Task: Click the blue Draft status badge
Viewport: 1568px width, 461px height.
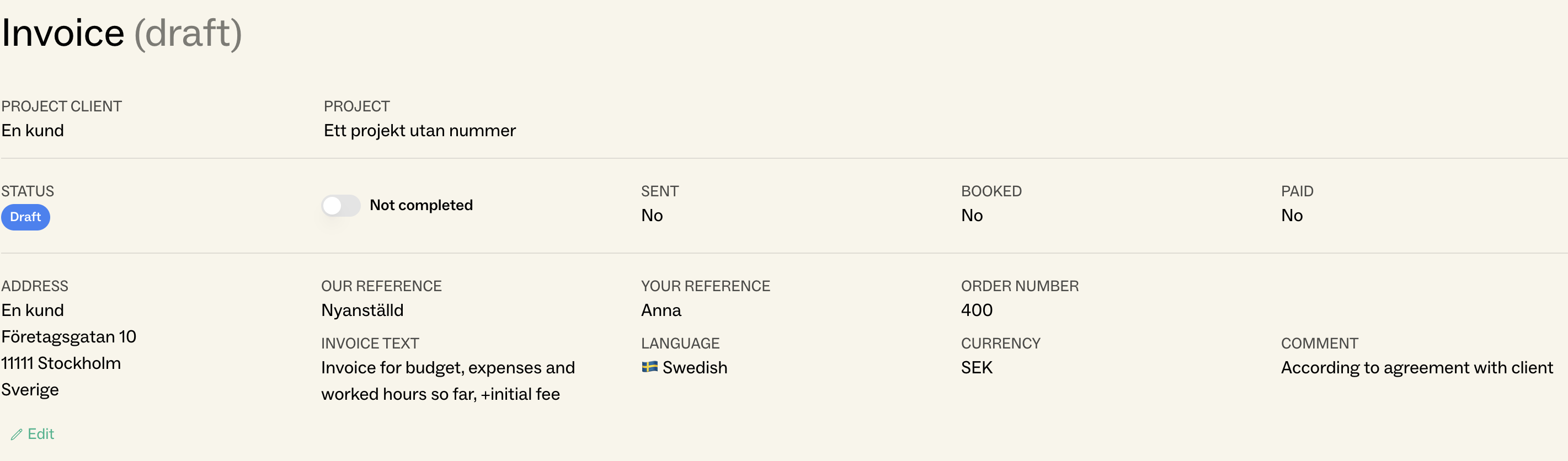Action: tap(25, 217)
